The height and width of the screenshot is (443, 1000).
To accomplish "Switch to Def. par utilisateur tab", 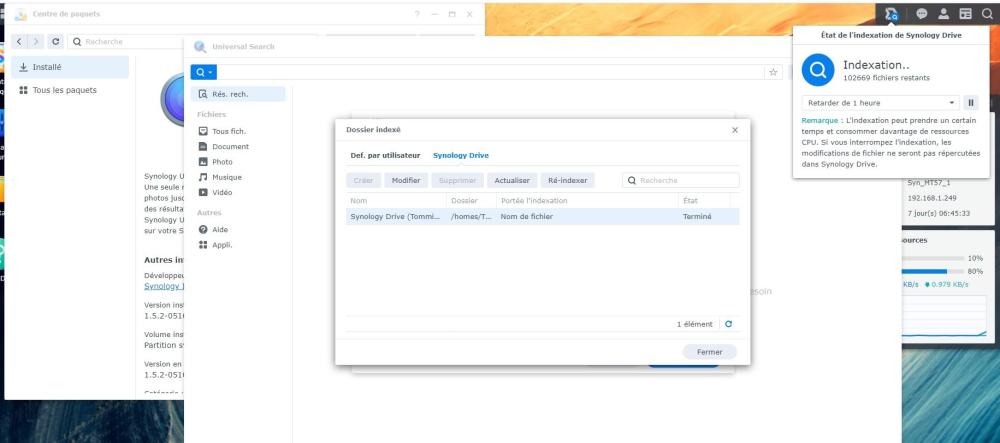I will tap(385, 156).
